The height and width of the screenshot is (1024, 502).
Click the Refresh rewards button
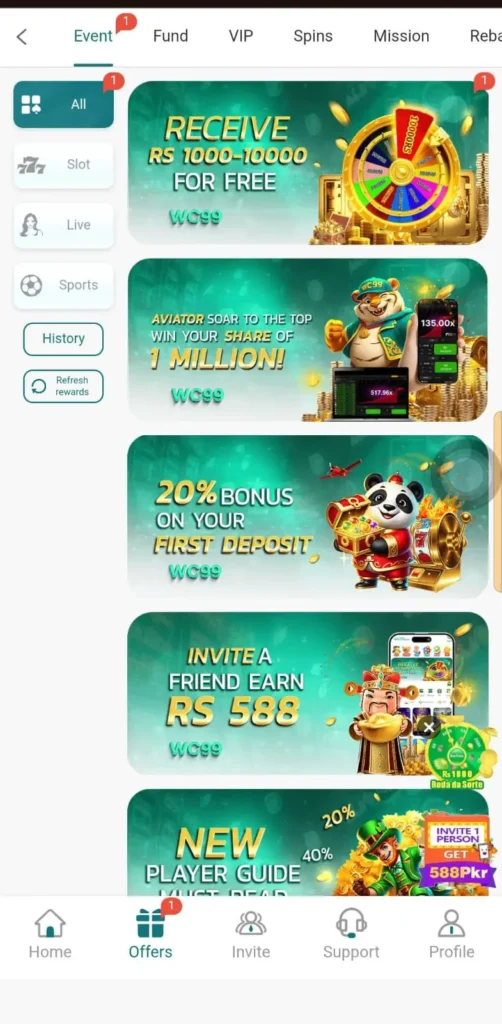click(63, 386)
